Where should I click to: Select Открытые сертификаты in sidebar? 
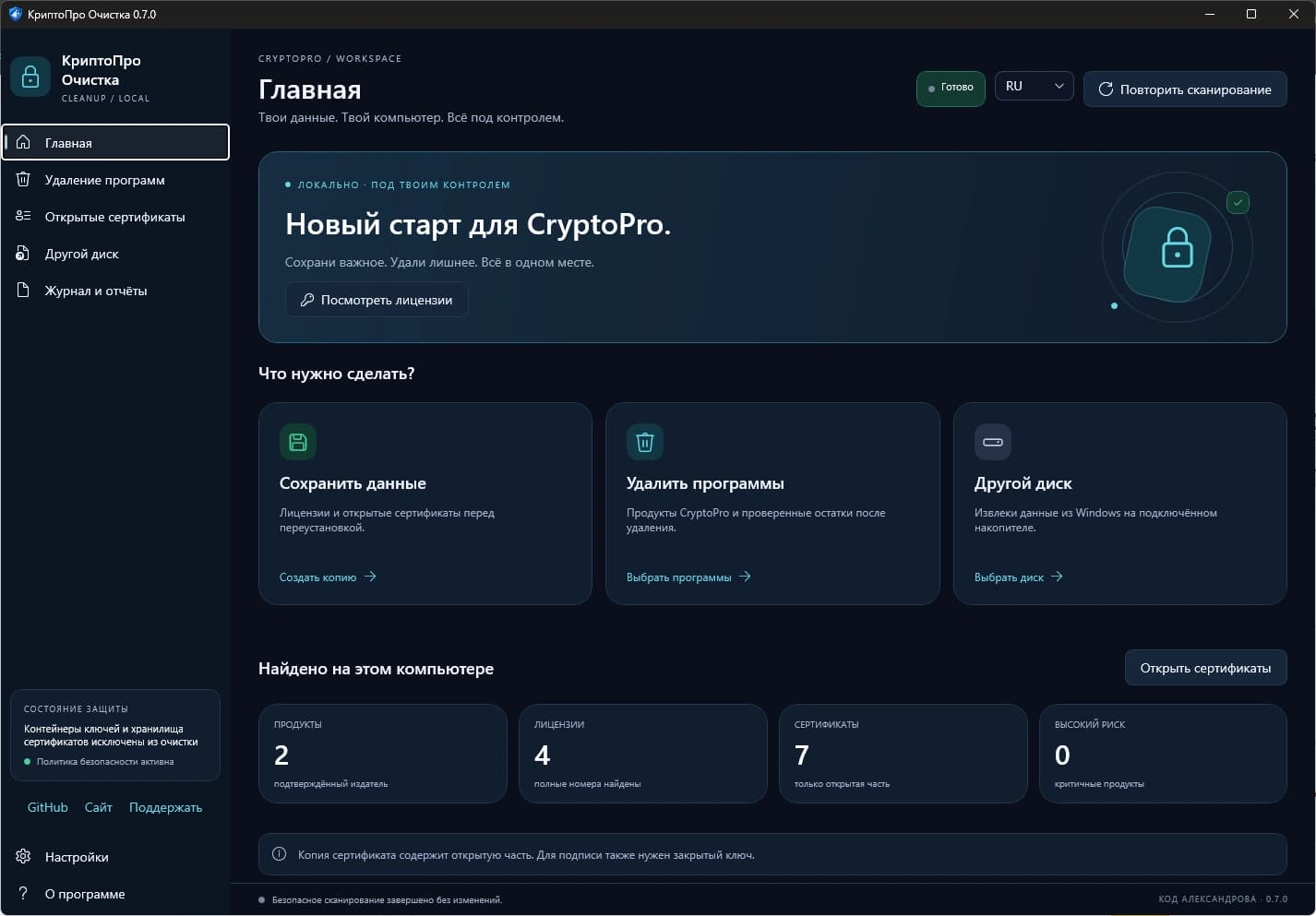[115, 216]
